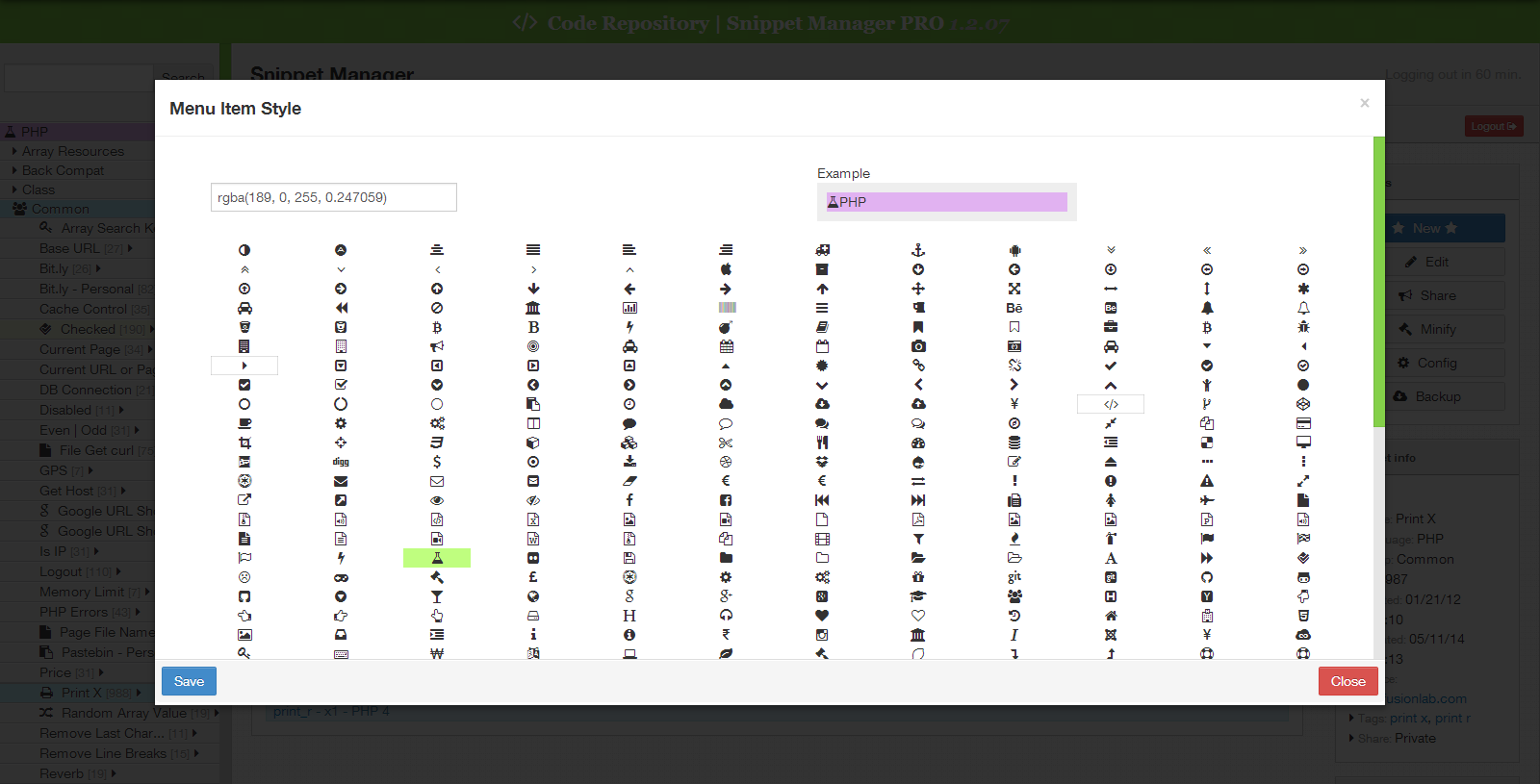Click the green dialog scrollbar
Viewport: 1540px width, 784px height.
tap(1378, 281)
